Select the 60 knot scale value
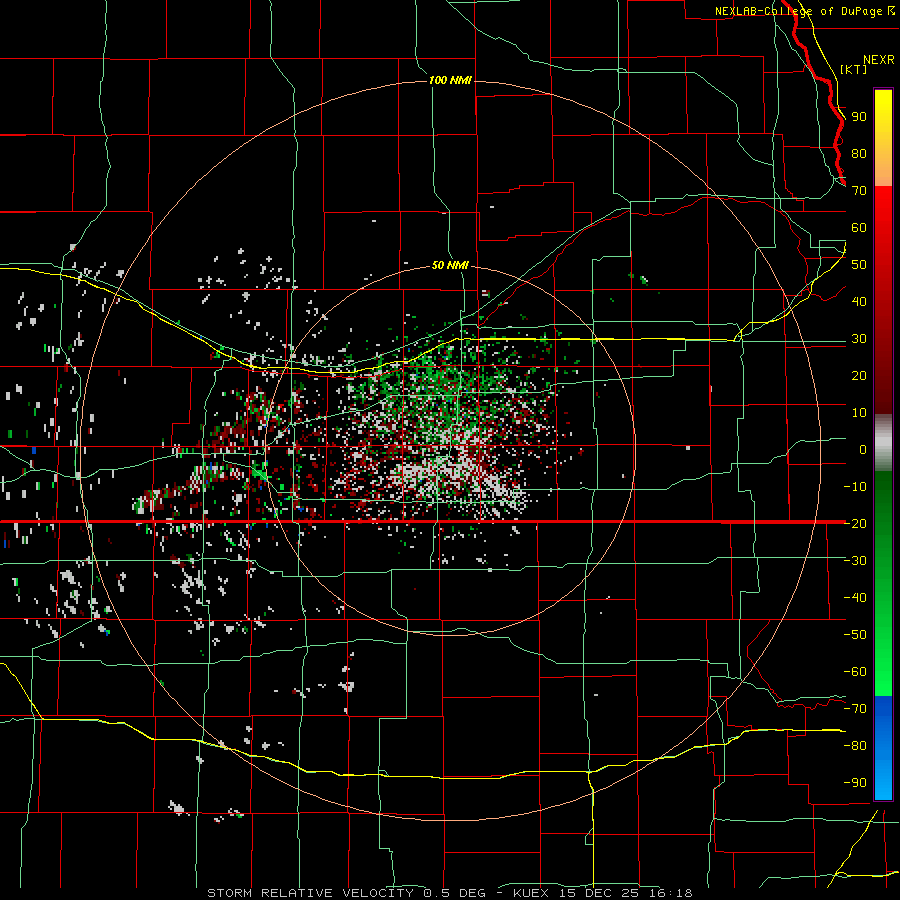This screenshot has width=900, height=900. [x=859, y=227]
